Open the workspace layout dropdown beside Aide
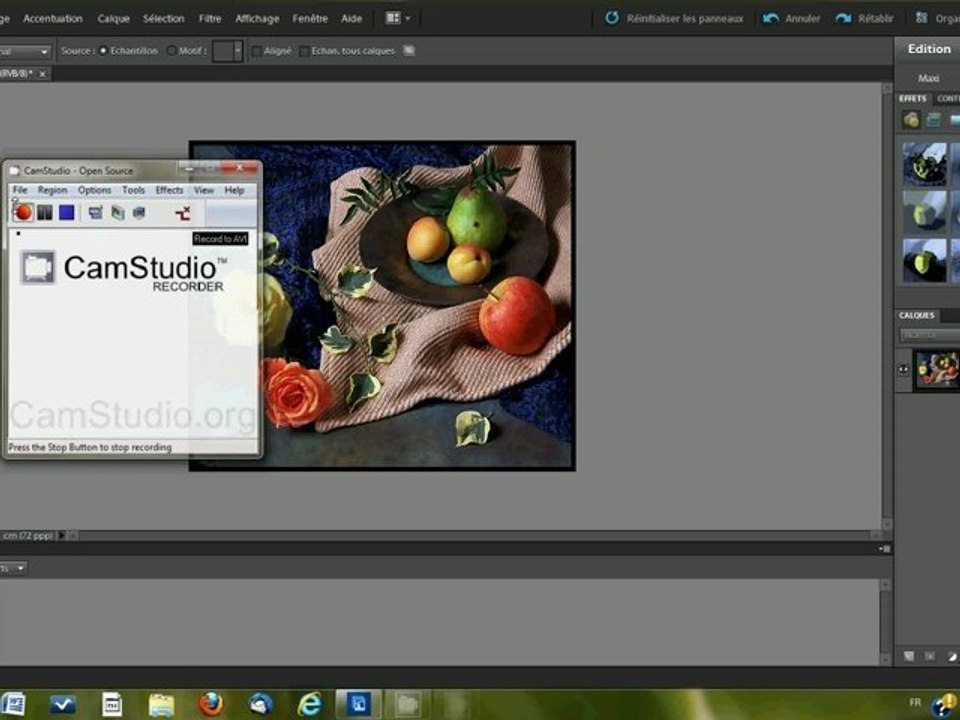960x720 pixels. pos(397,18)
